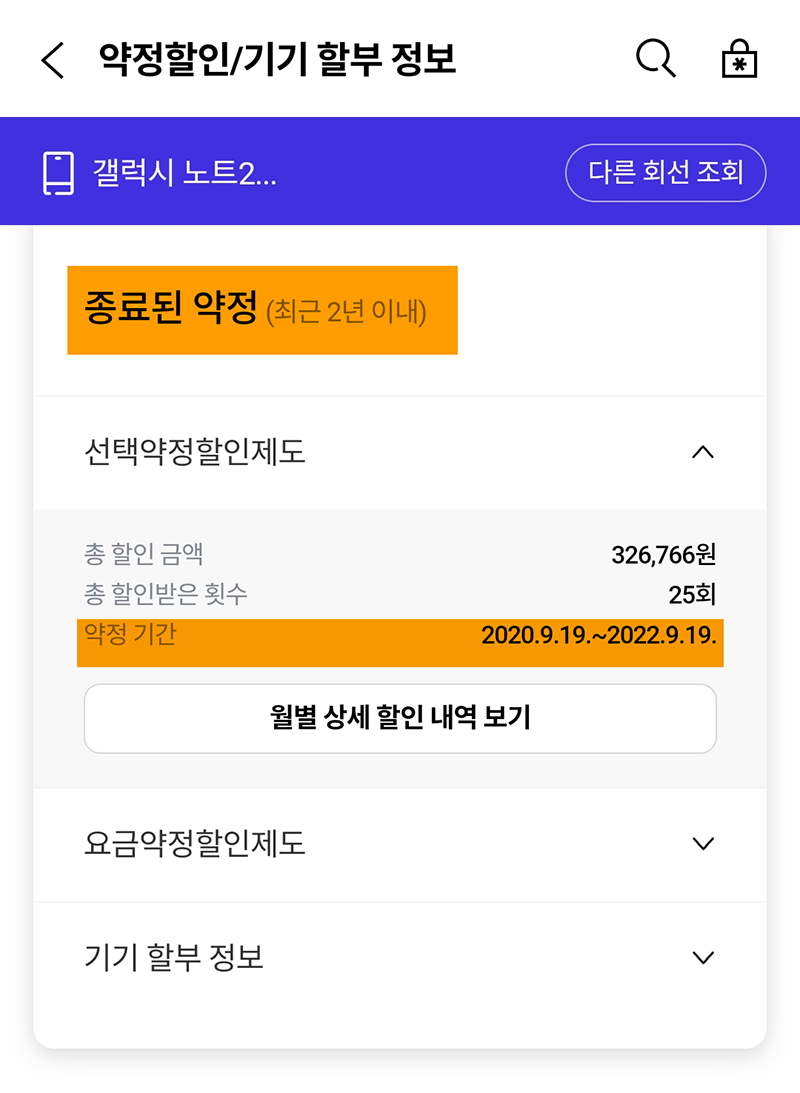The height and width of the screenshot is (1093, 800).
Task: Tap the 약정할인/기기 할부 정보 page title
Action: coord(277,60)
